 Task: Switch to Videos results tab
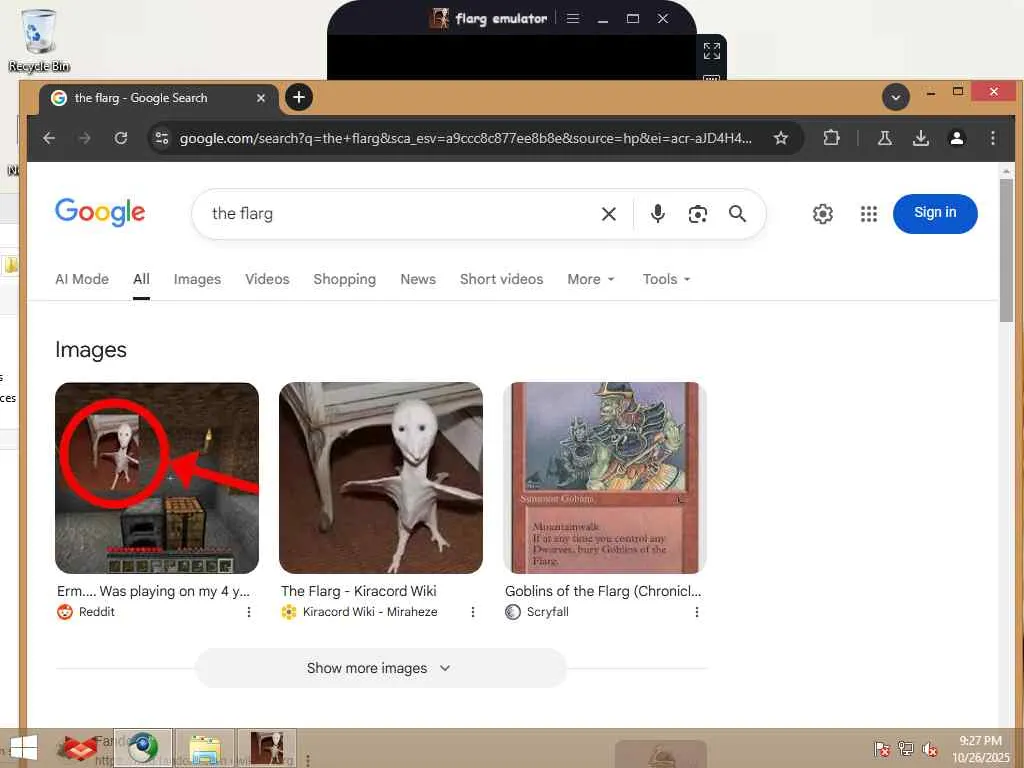[267, 280]
